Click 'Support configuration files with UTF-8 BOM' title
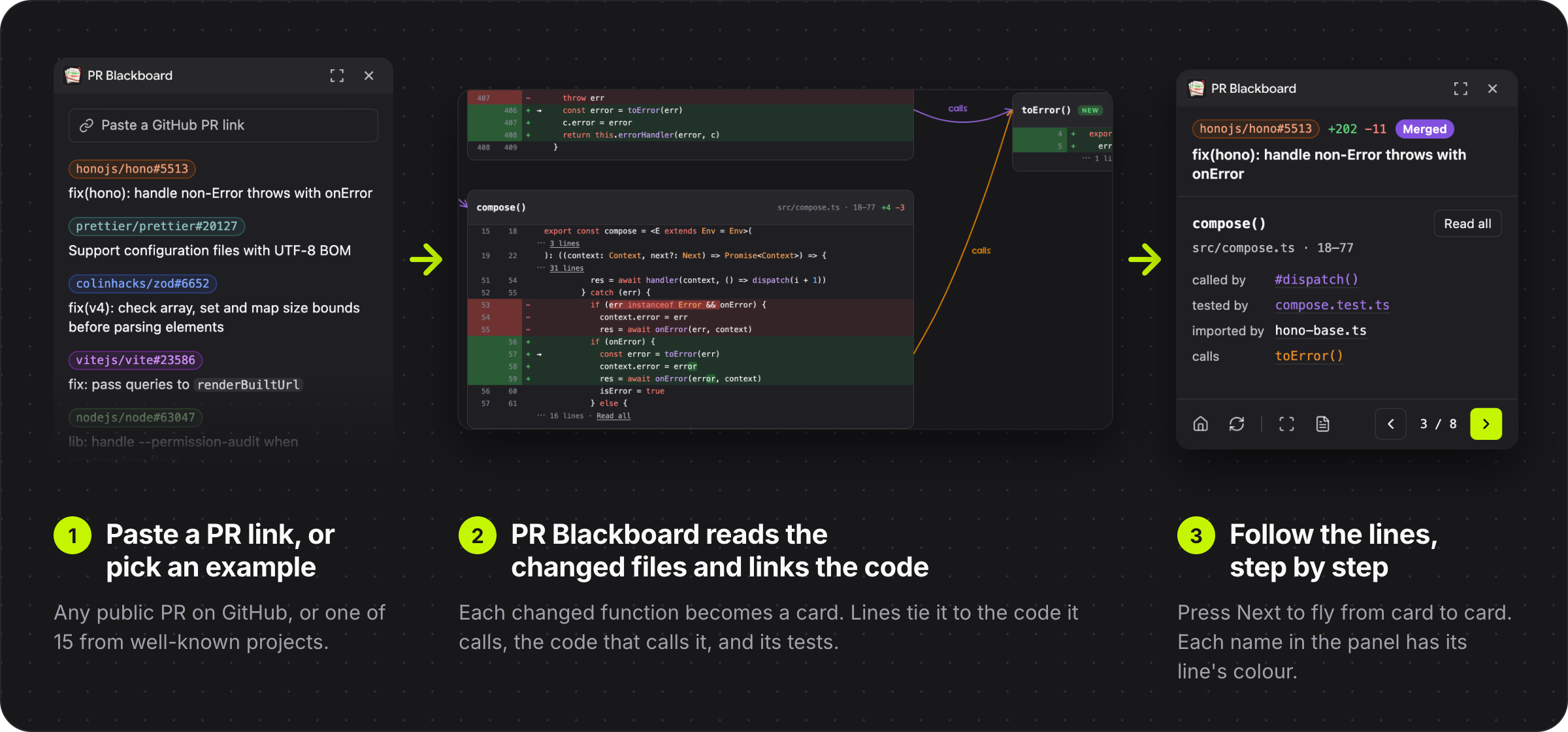Viewport: 1568px width, 732px height. pyautogui.click(x=210, y=250)
